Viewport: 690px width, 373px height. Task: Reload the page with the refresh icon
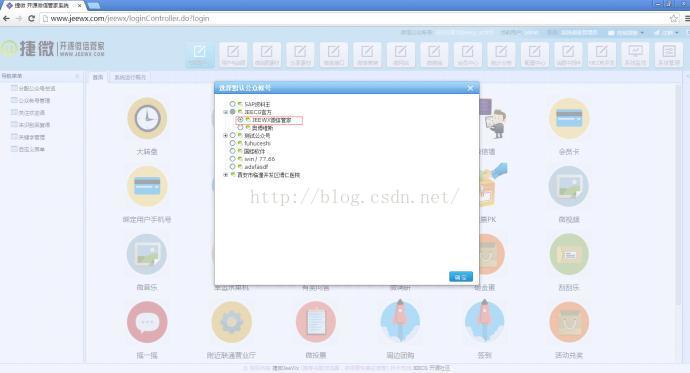(31, 18)
